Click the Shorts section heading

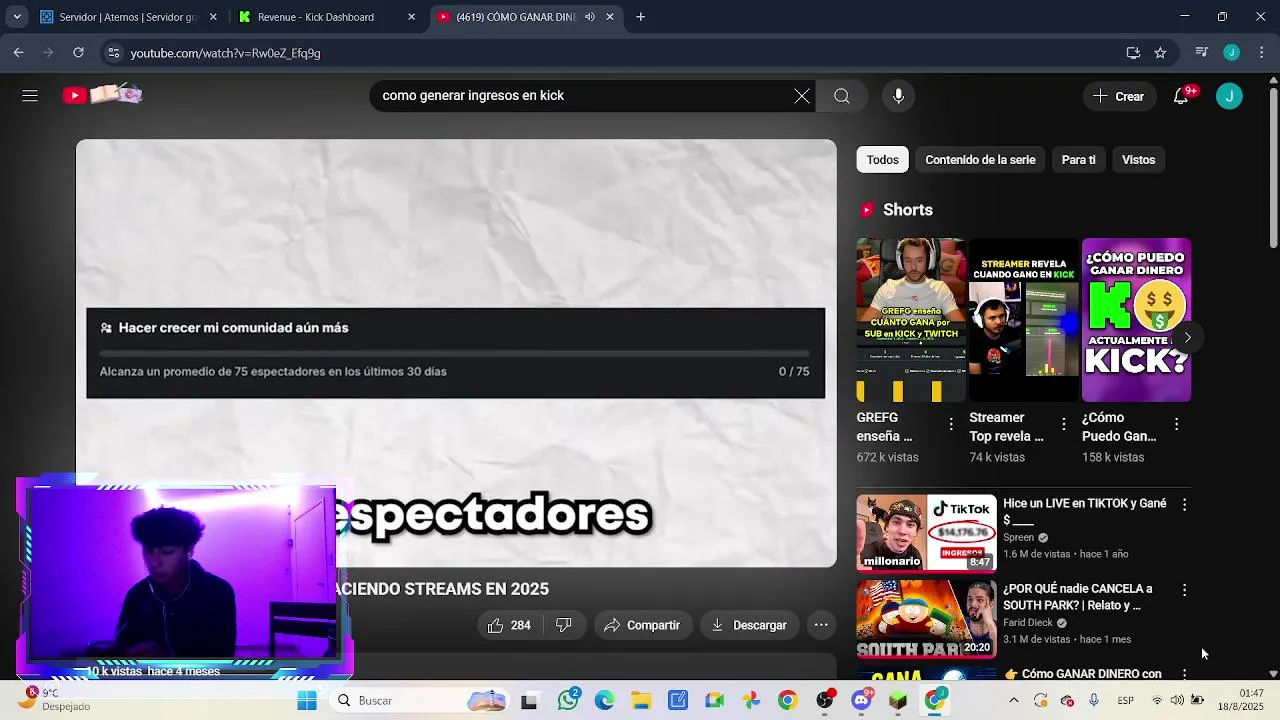pos(908,210)
